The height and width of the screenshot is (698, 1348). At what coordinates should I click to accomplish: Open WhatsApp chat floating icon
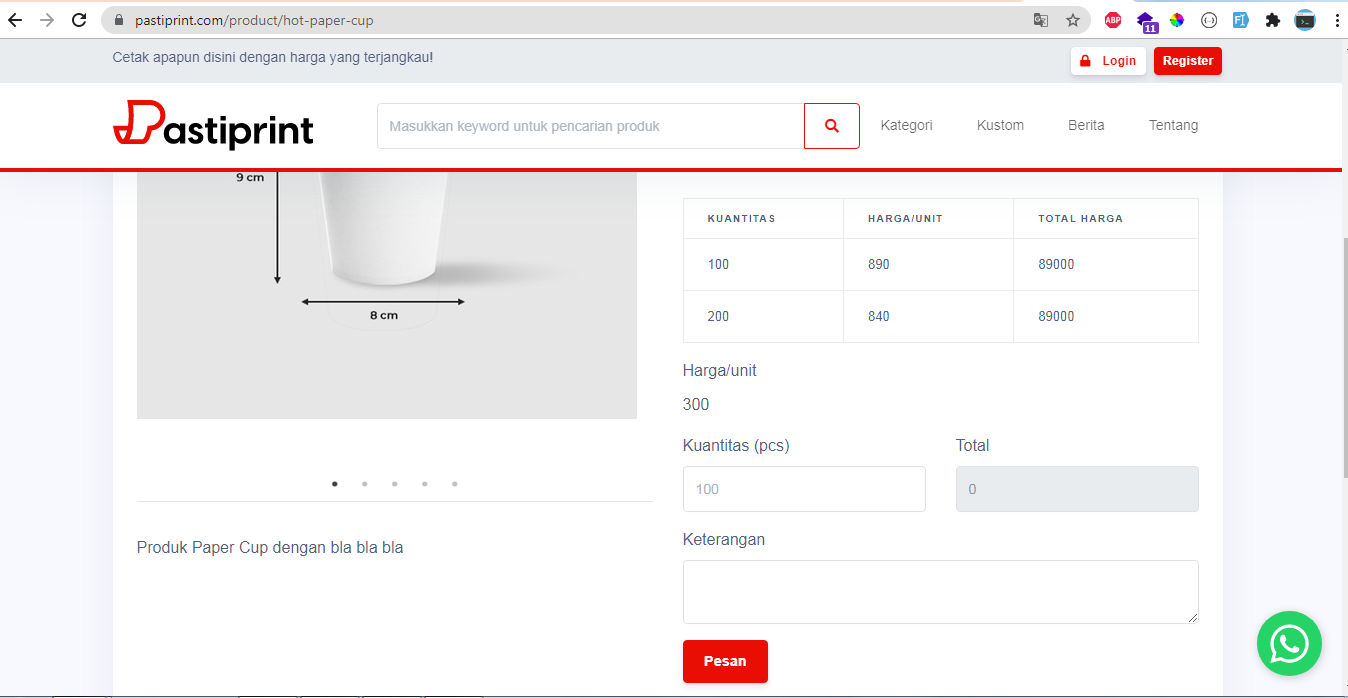coord(1288,643)
